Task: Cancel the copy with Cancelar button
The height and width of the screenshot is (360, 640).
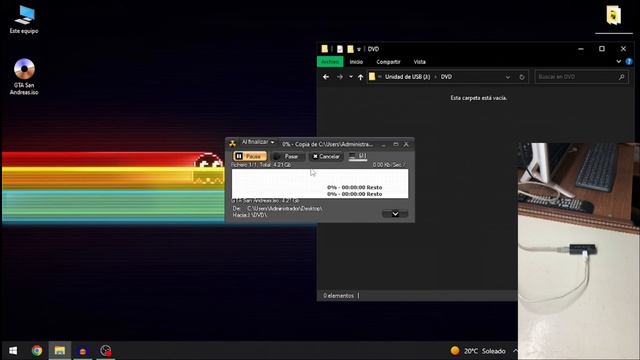Action: tap(326, 156)
